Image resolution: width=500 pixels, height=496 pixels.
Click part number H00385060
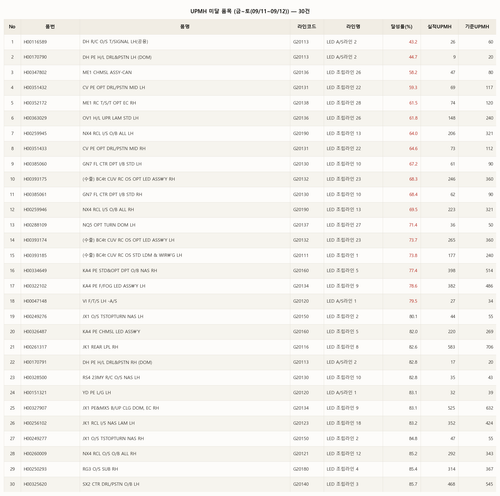click(x=35, y=164)
